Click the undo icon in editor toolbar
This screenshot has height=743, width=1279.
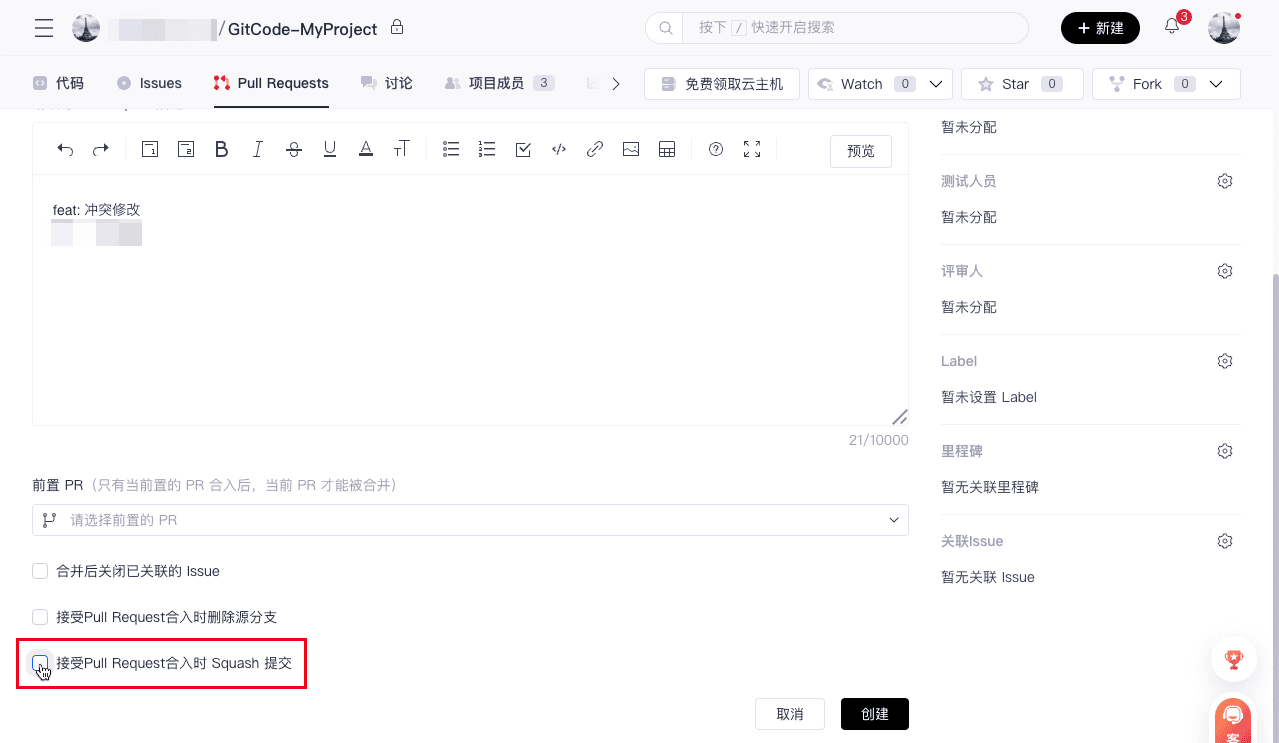65,150
